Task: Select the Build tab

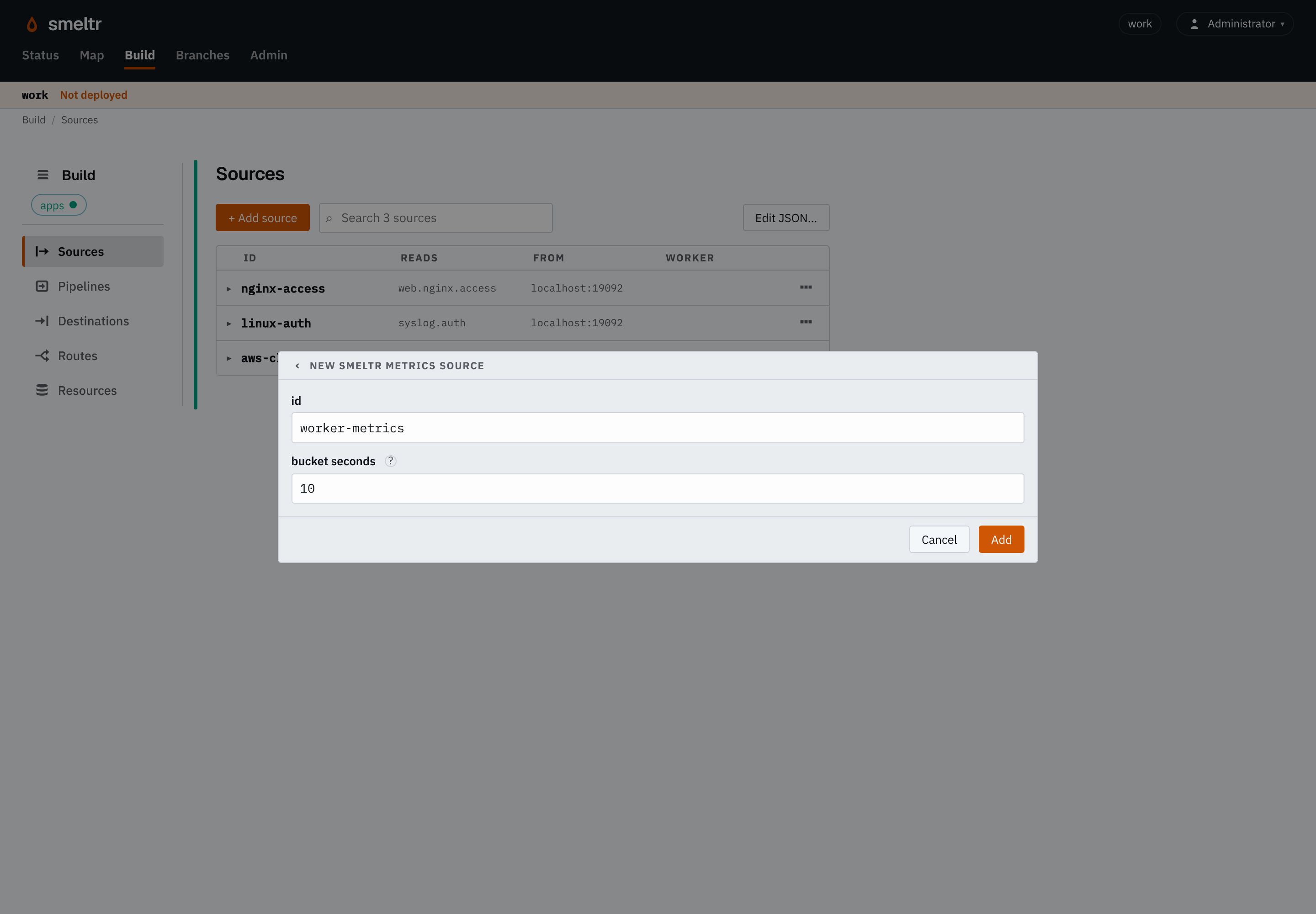Action: (x=140, y=55)
